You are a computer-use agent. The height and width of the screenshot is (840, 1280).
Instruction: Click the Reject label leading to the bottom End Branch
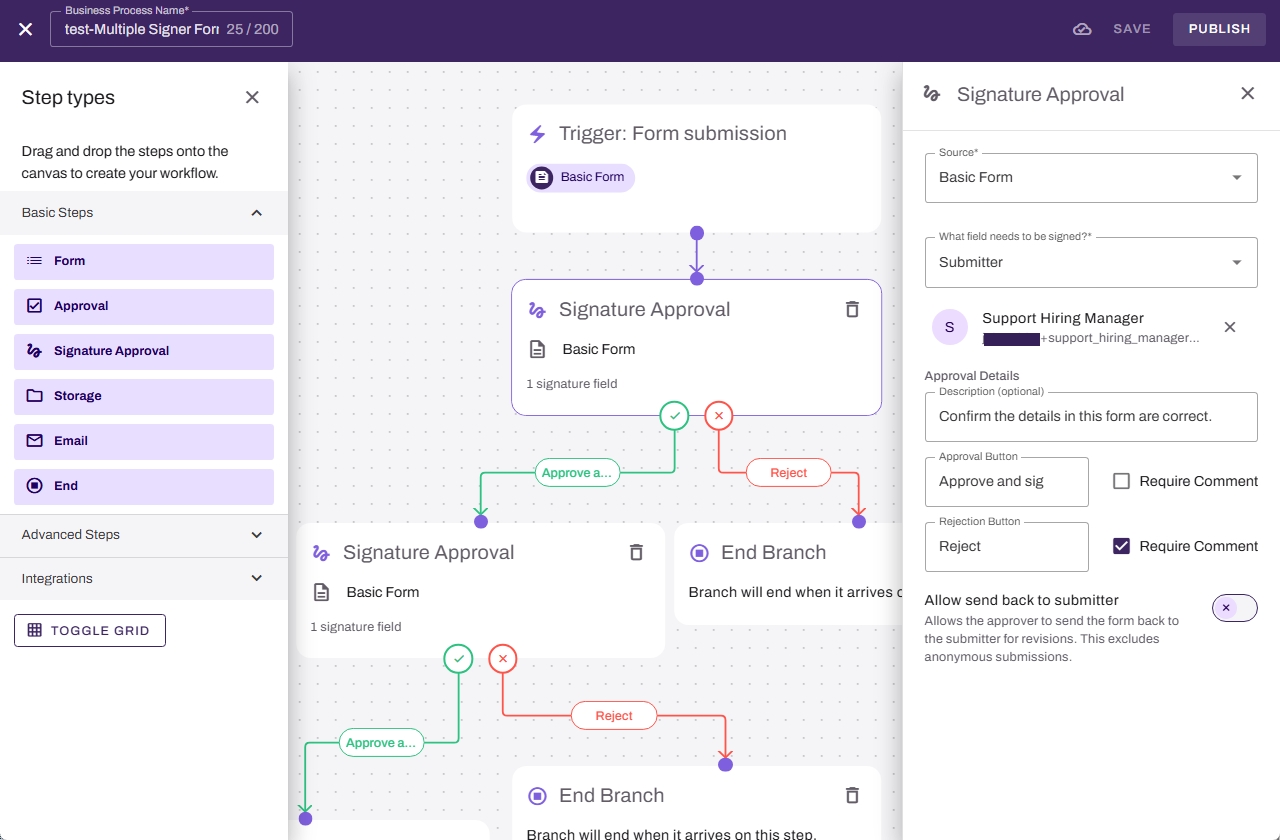click(614, 716)
